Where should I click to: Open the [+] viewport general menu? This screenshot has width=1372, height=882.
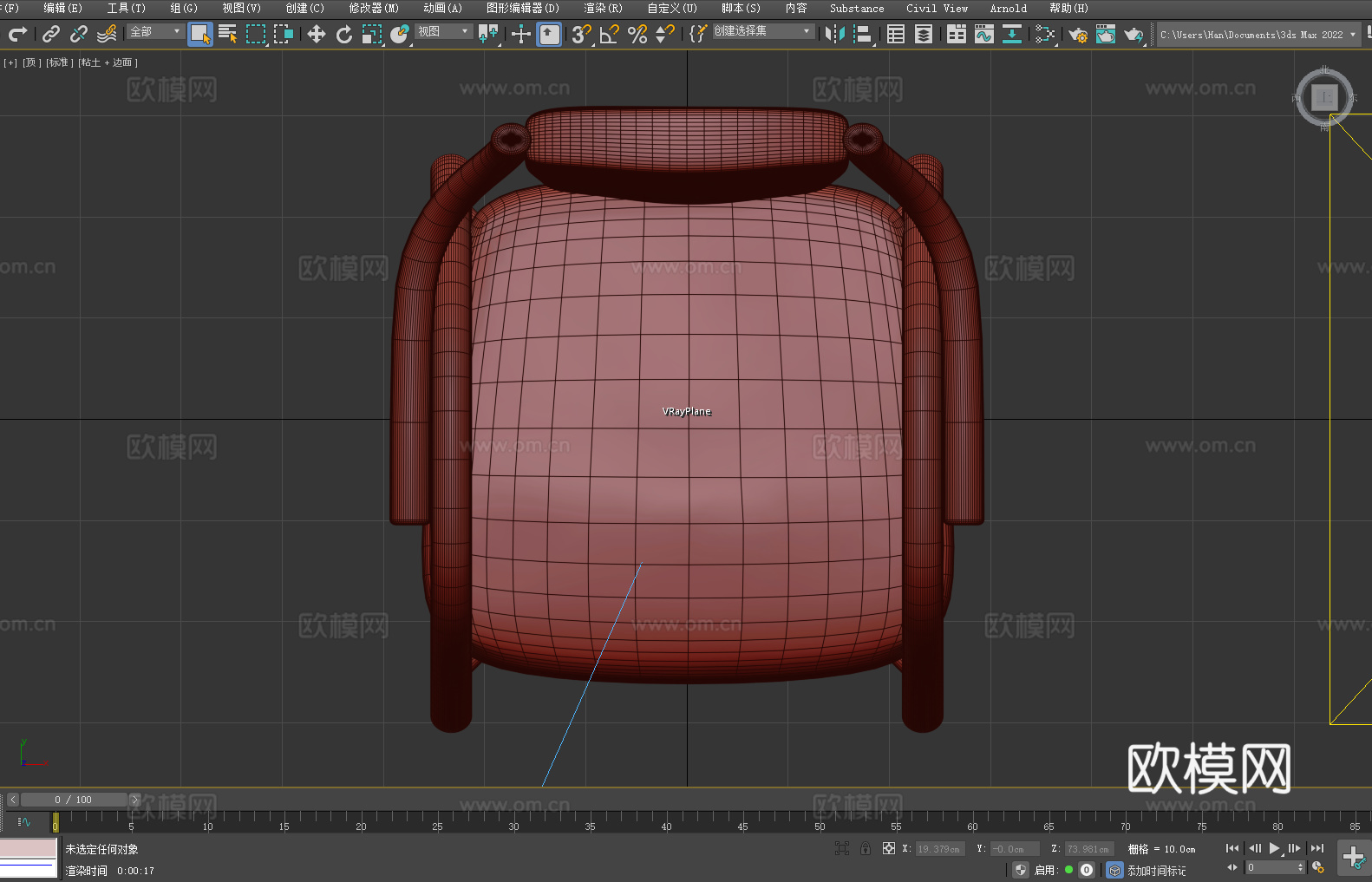pos(10,62)
